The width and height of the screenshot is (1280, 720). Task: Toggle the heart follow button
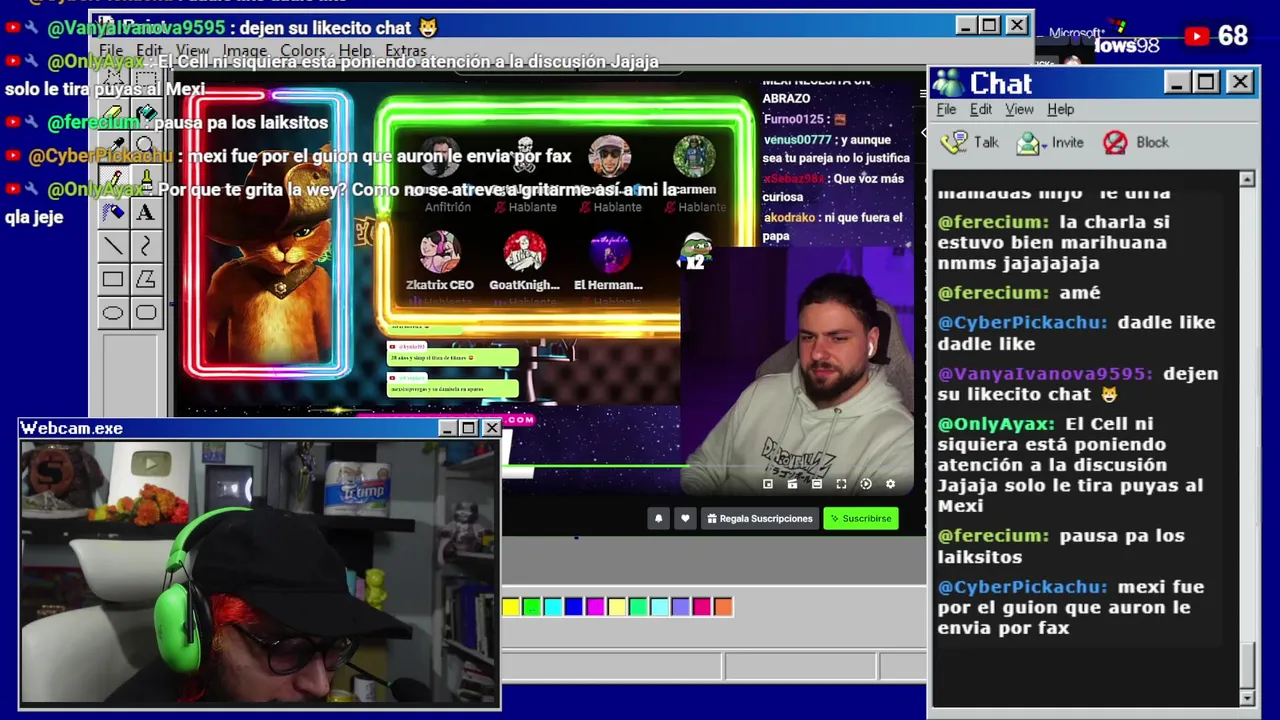[685, 518]
